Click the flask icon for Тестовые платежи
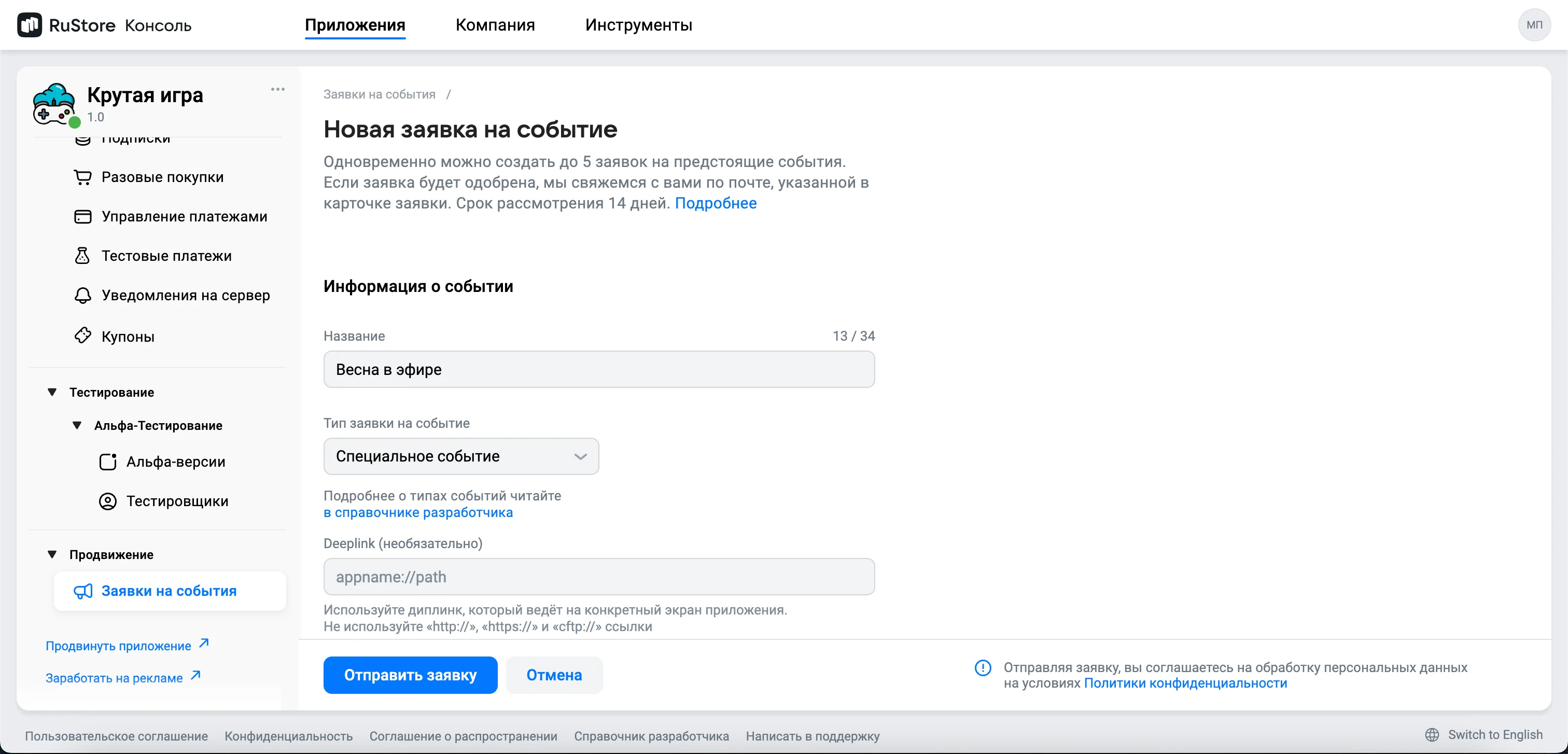Screen dimensions: 1568x754 click(x=82, y=256)
